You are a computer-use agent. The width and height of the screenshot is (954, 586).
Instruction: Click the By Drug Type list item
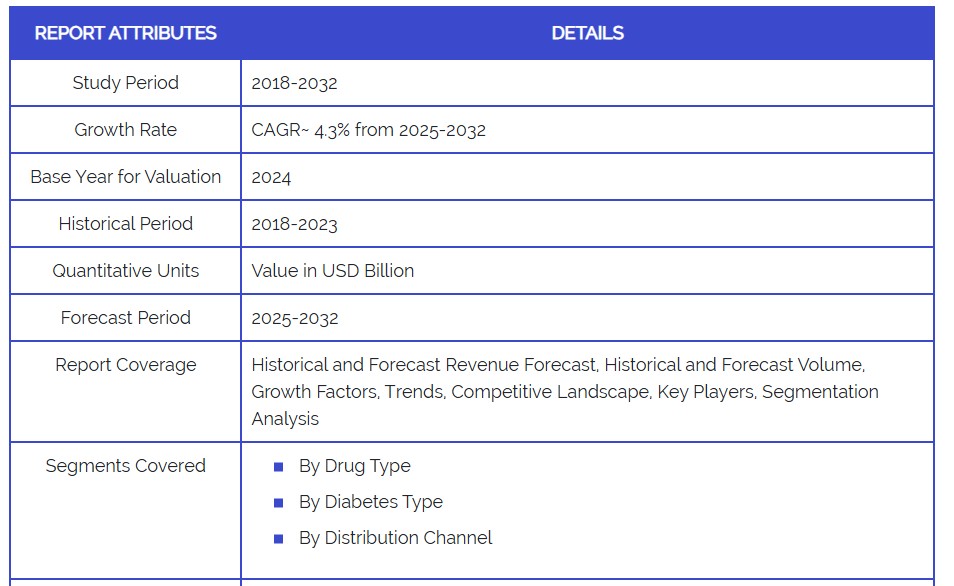(x=354, y=466)
